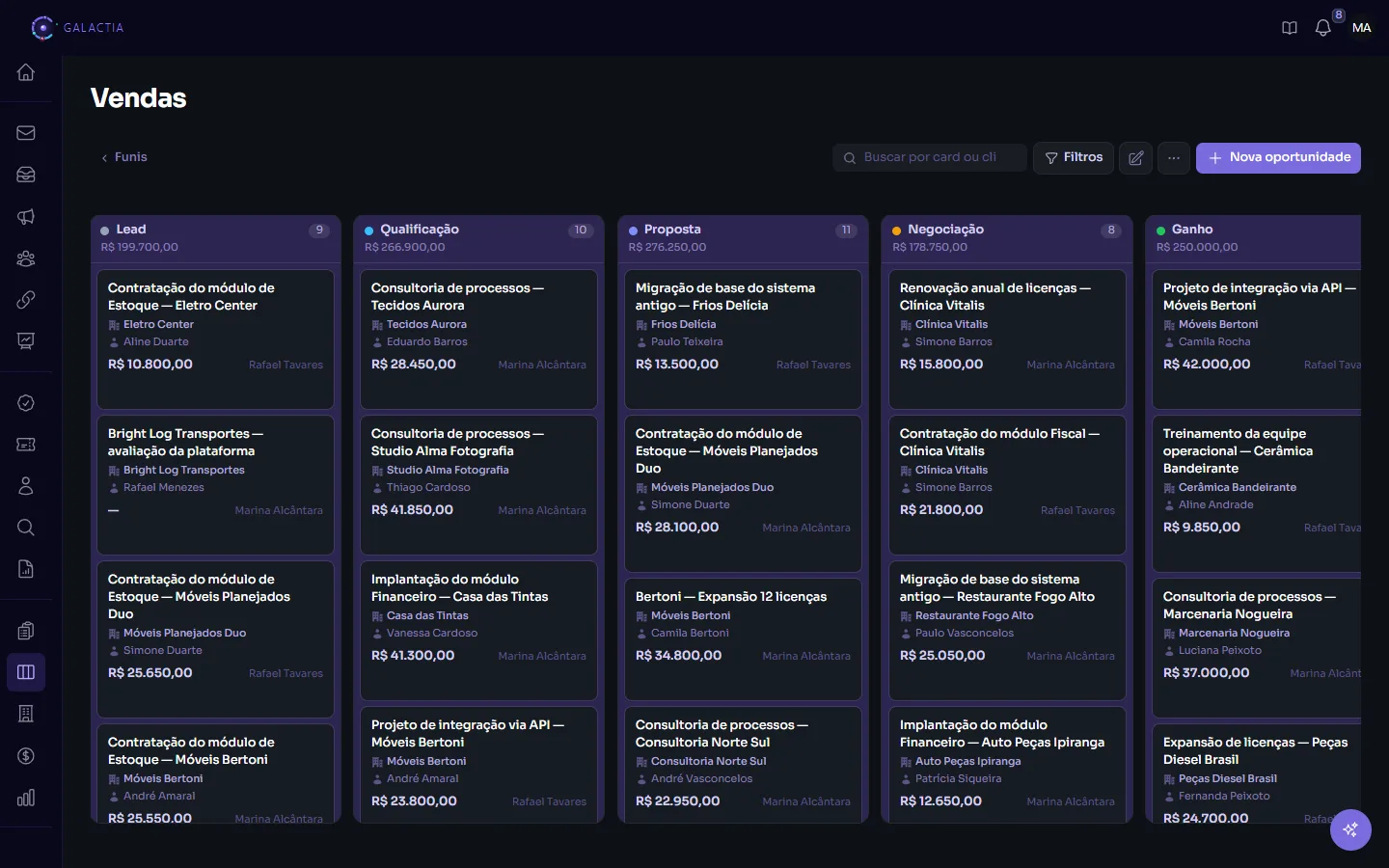The image size is (1389, 868).
Task: Open the megaphone campaigns icon
Action: (x=26, y=217)
